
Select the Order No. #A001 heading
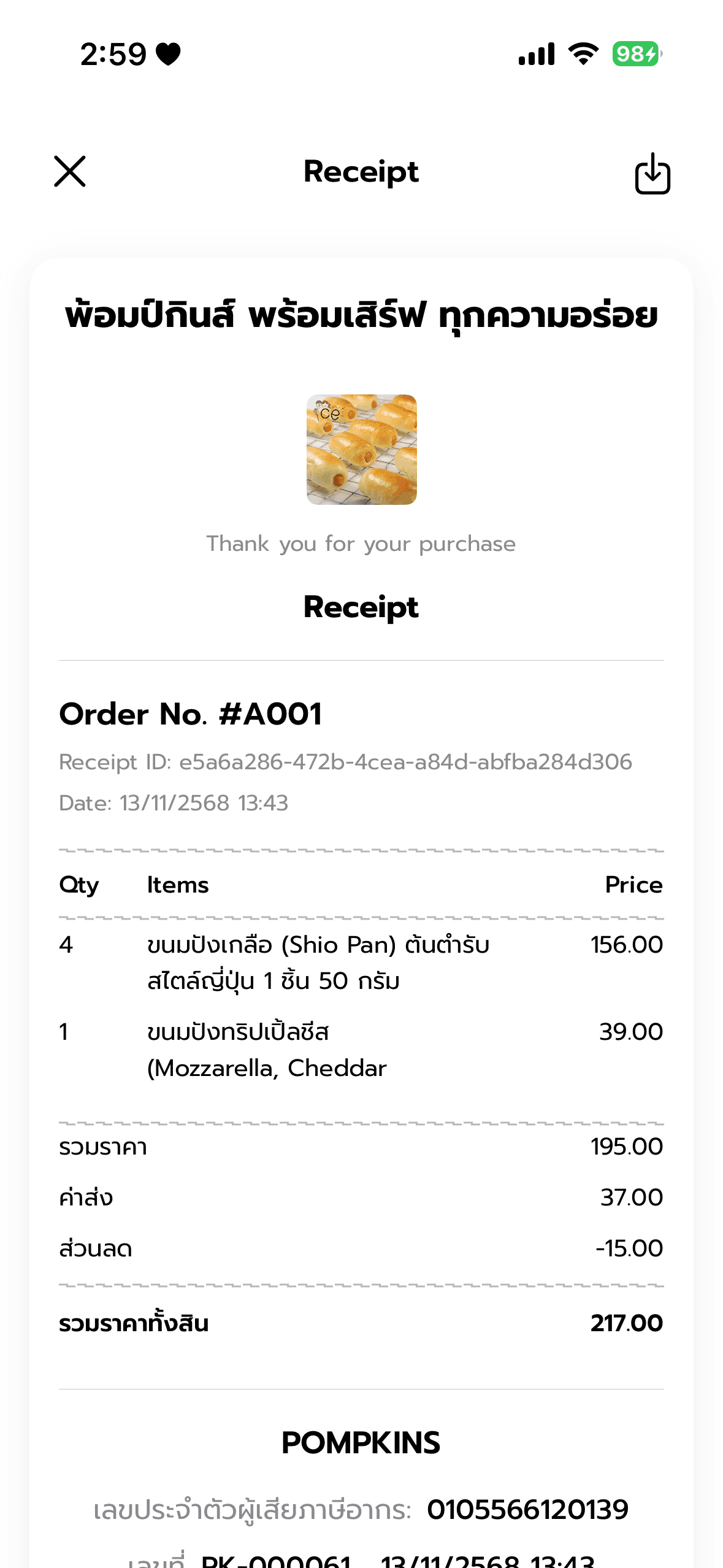[191, 714]
